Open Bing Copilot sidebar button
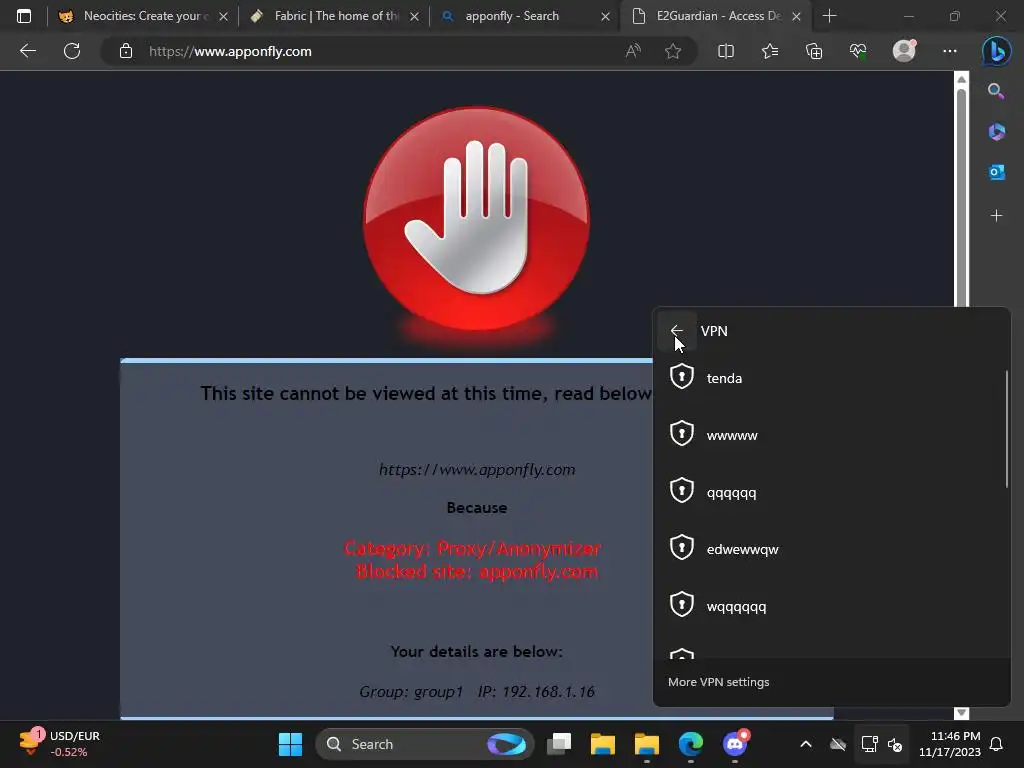The width and height of the screenshot is (1024, 768). coord(997,51)
